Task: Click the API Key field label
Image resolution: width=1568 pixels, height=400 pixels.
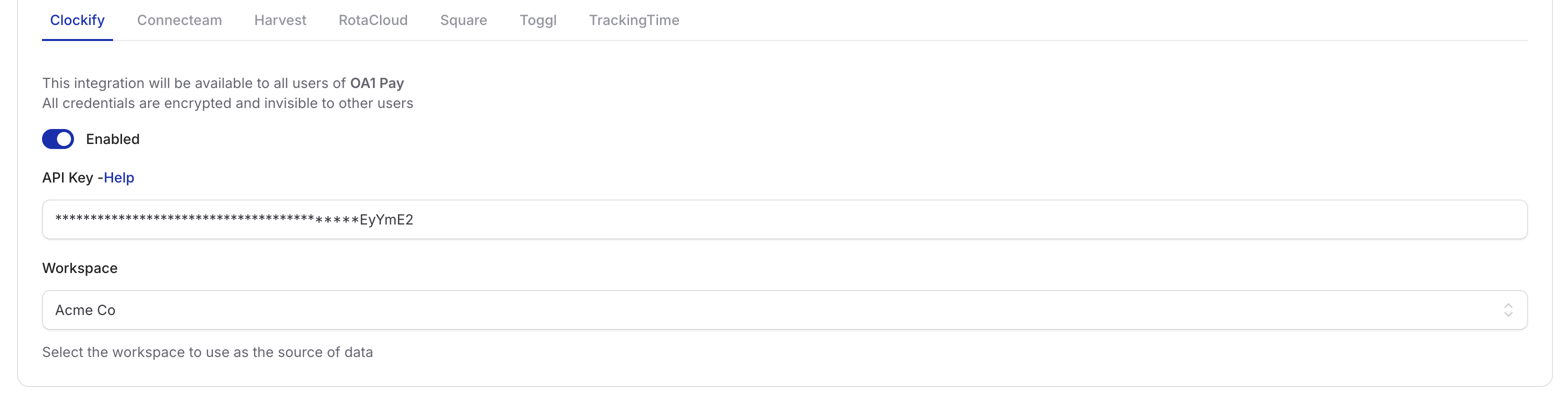Action: (67, 178)
